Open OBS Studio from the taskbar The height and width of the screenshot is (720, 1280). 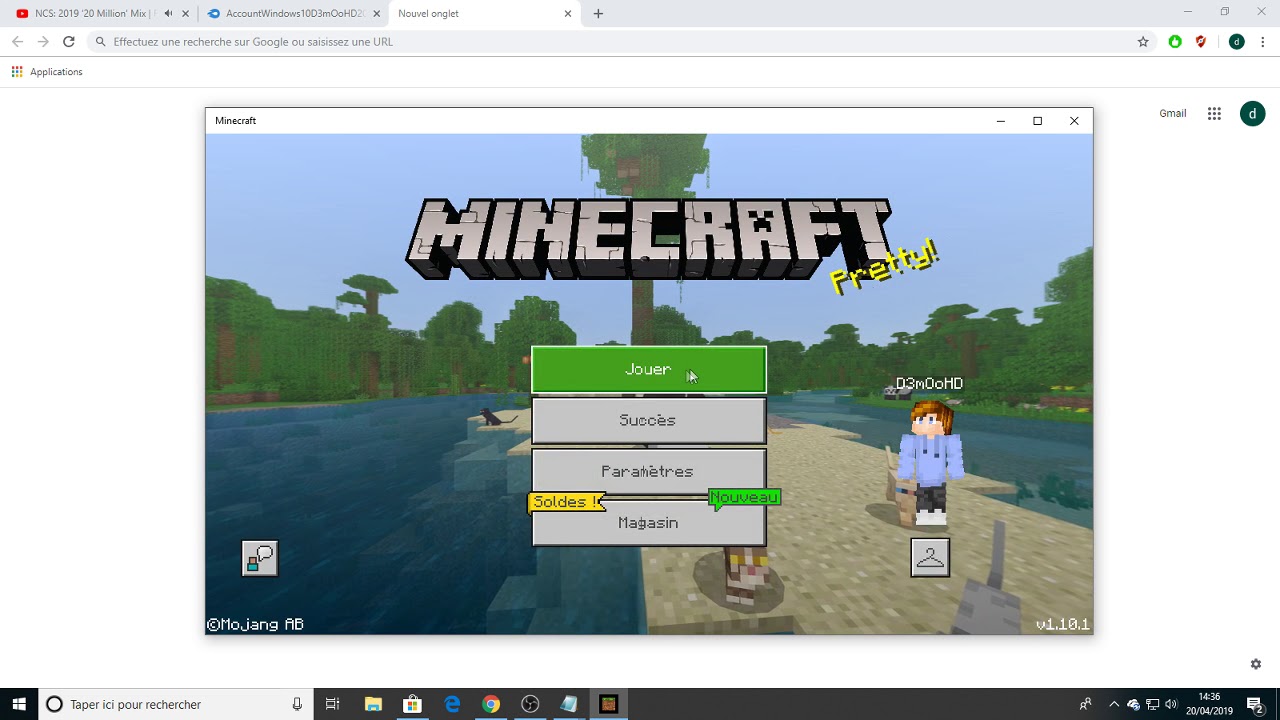[530, 704]
